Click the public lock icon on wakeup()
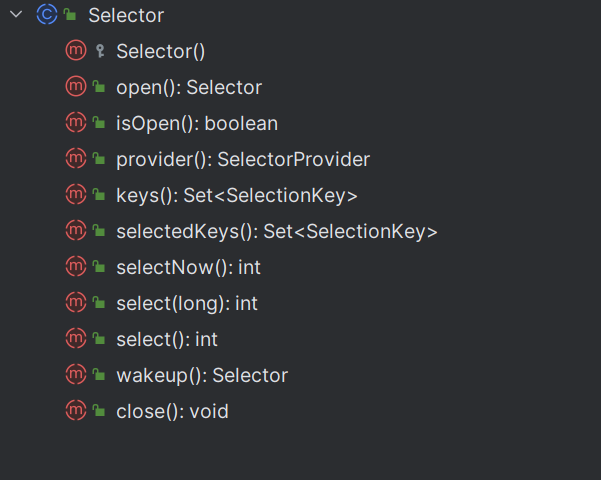Screen dimensions: 601x480 point(99,375)
